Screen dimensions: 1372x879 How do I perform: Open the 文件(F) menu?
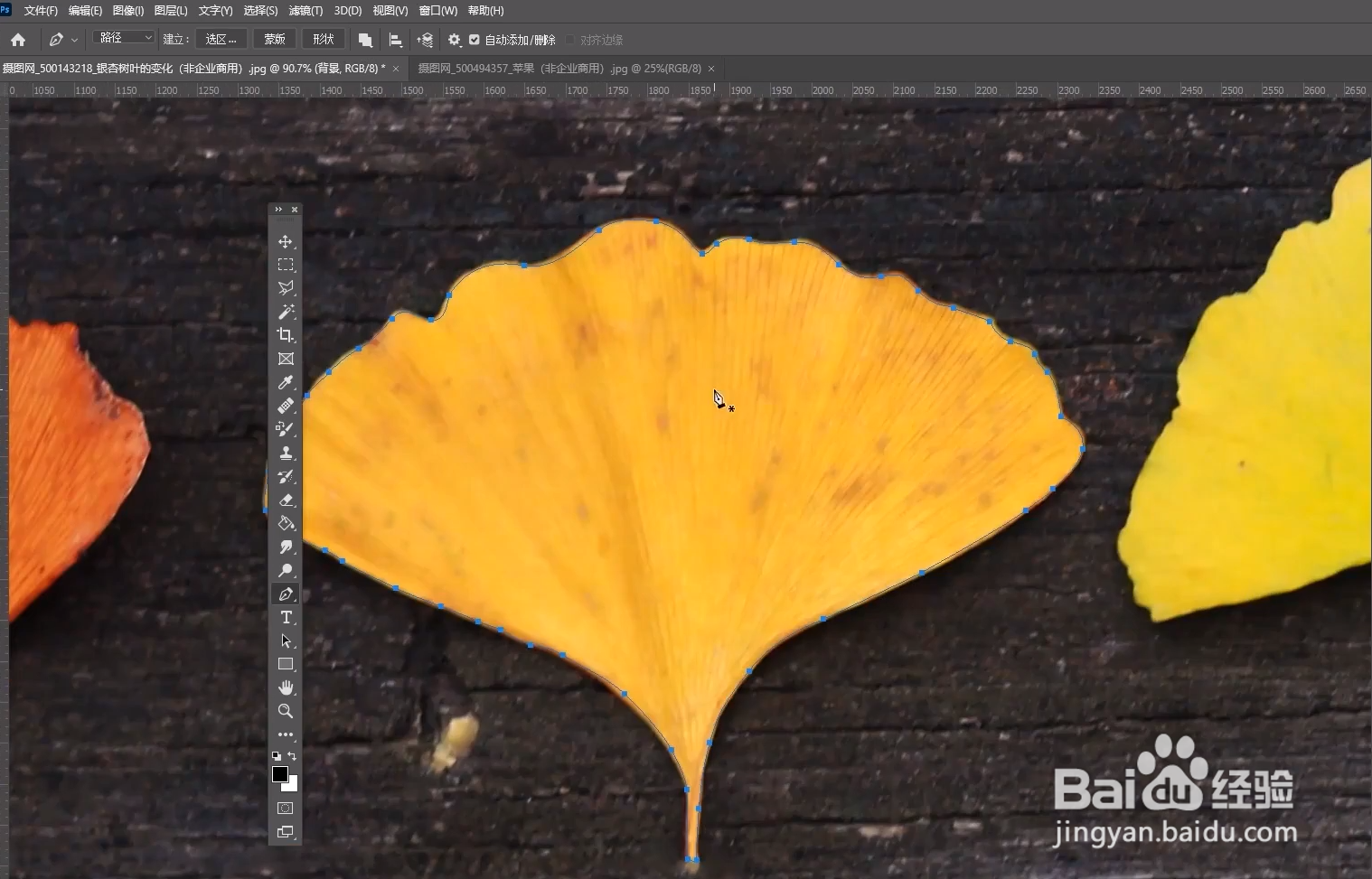[41, 11]
